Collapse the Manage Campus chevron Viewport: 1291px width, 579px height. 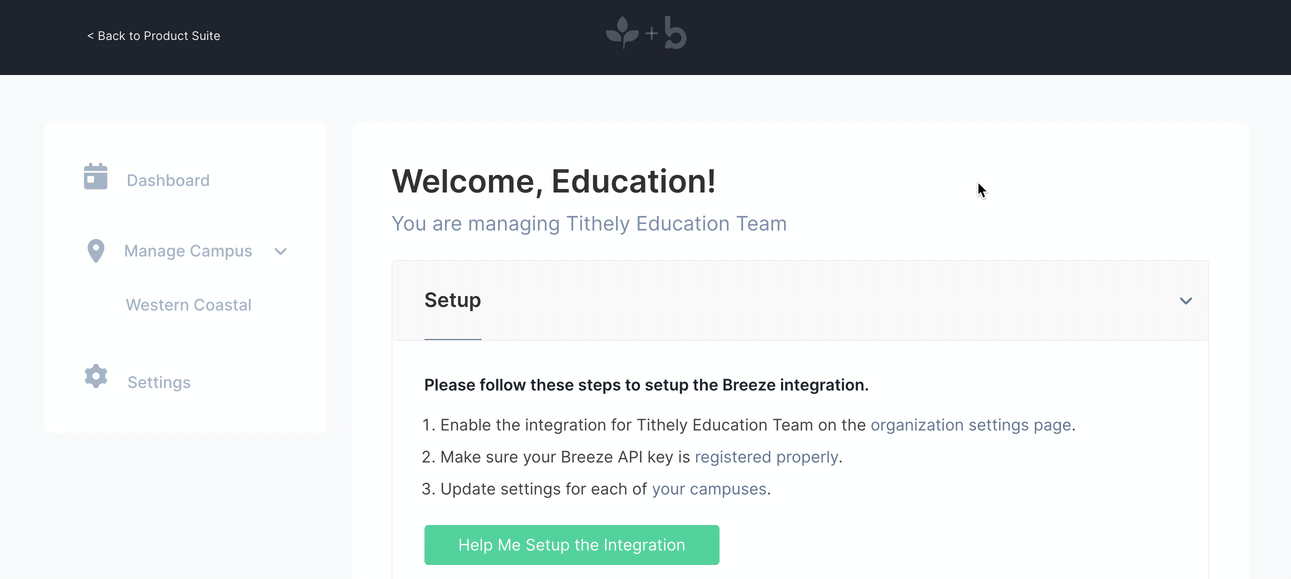pos(280,251)
